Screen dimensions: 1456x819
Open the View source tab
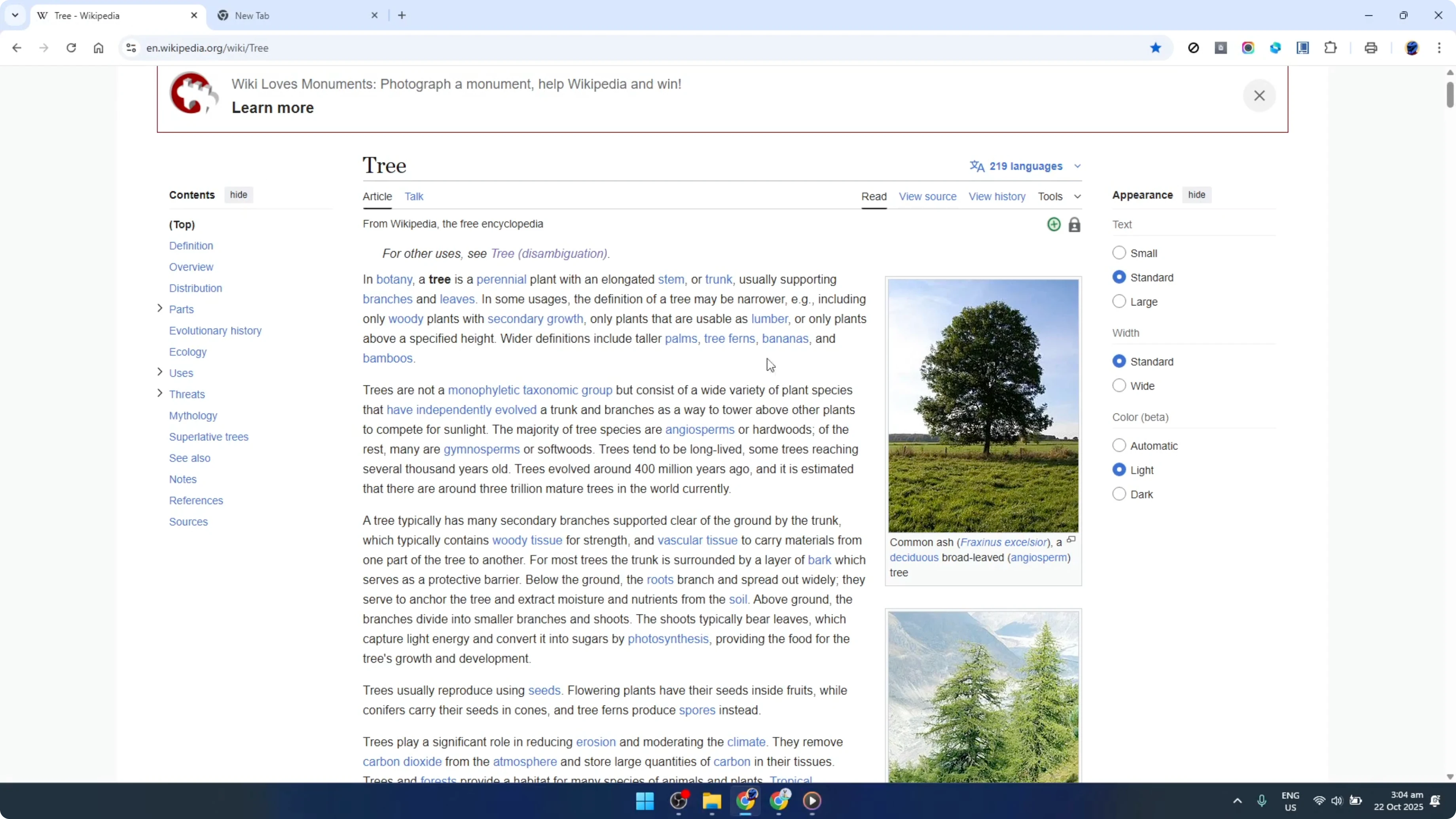pos(927,196)
